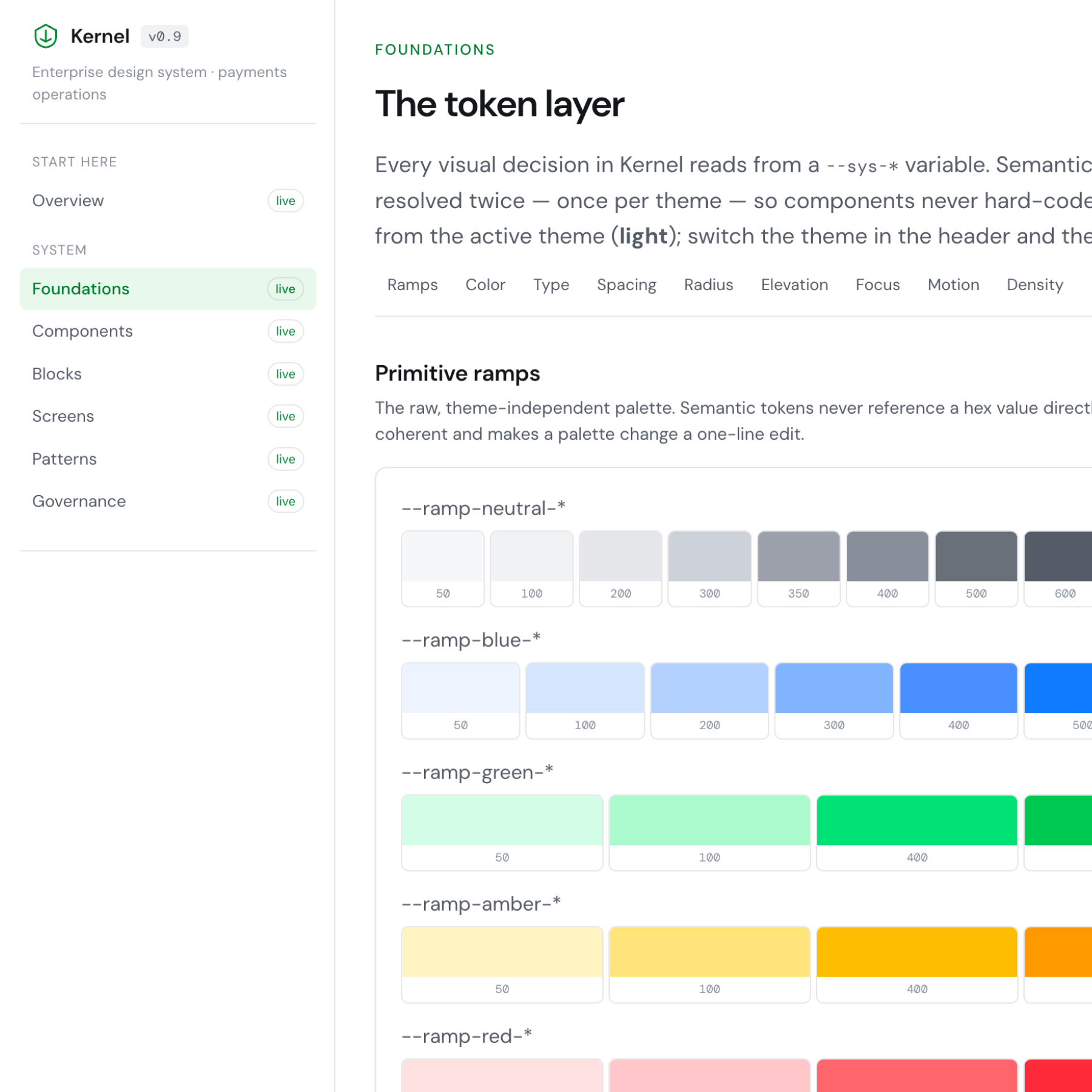
Task: Select the neutral 50 swatch
Action: pos(443,568)
